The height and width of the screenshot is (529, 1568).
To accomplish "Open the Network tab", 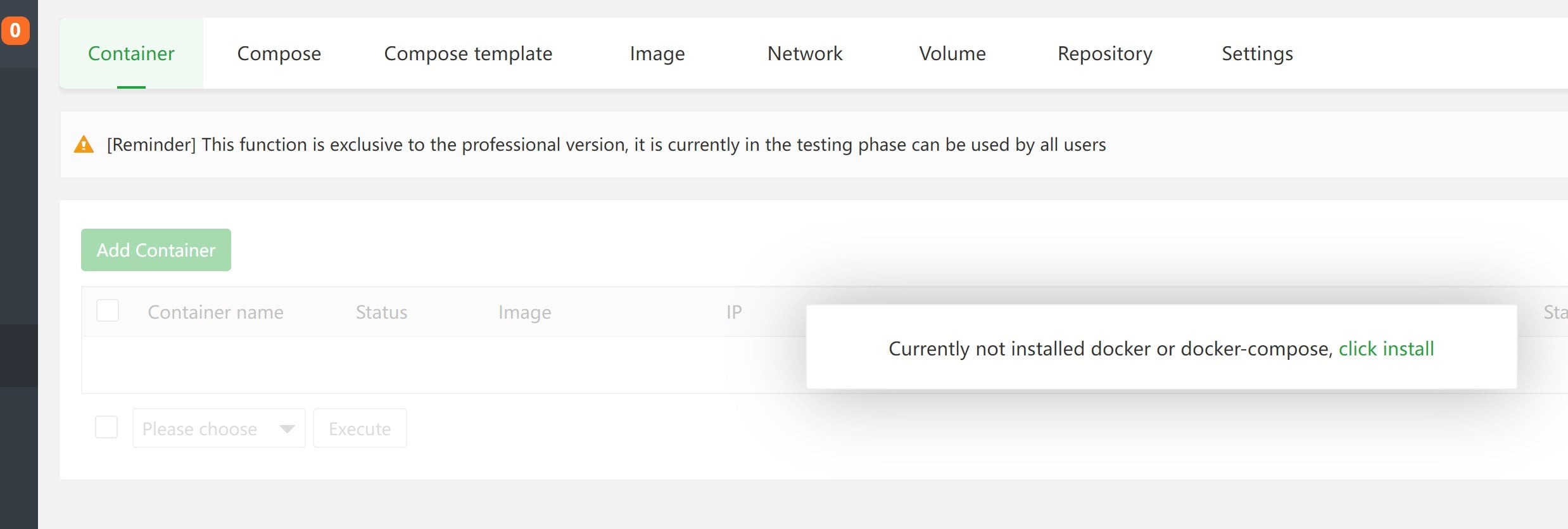I will (x=804, y=54).
